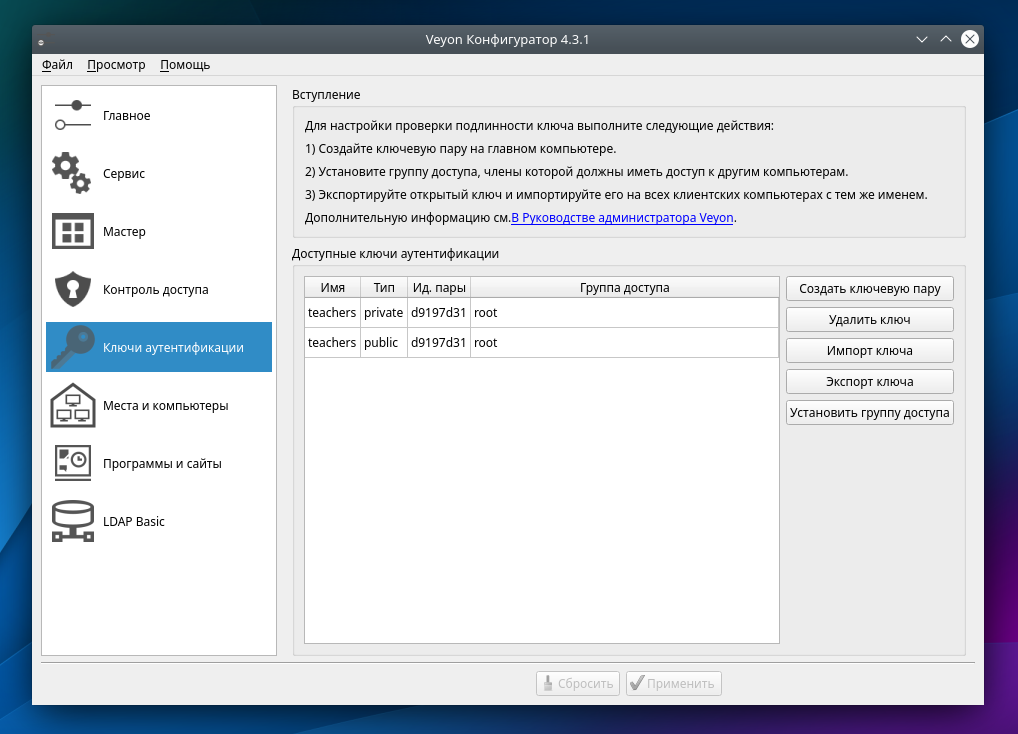The image size is (1018, 734).
Task: Switch to the Главное page label
Action: [127, 116]
